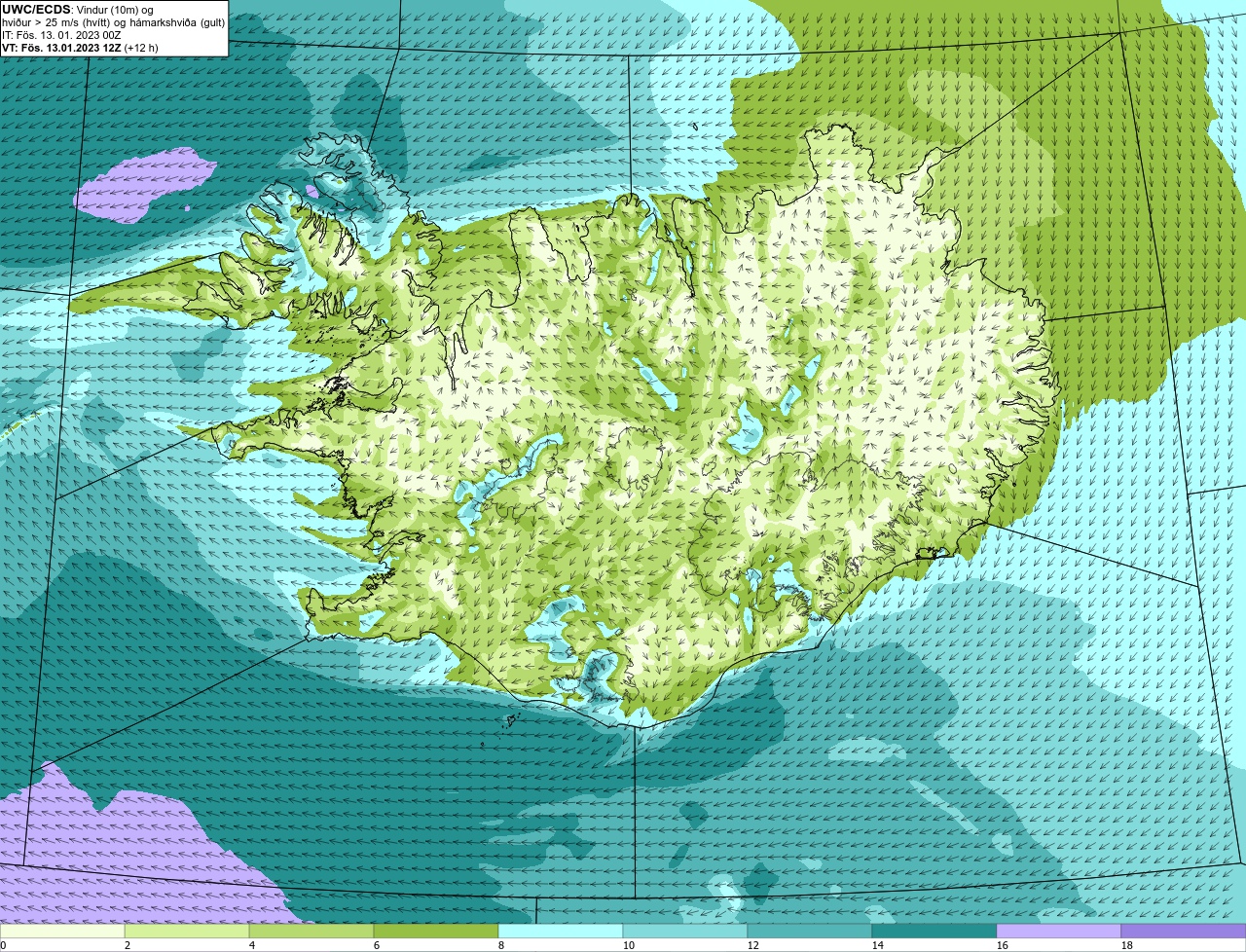Click the "4" label on the scale
This screenshot has height=952, width=1246.
tap(252, 945)
